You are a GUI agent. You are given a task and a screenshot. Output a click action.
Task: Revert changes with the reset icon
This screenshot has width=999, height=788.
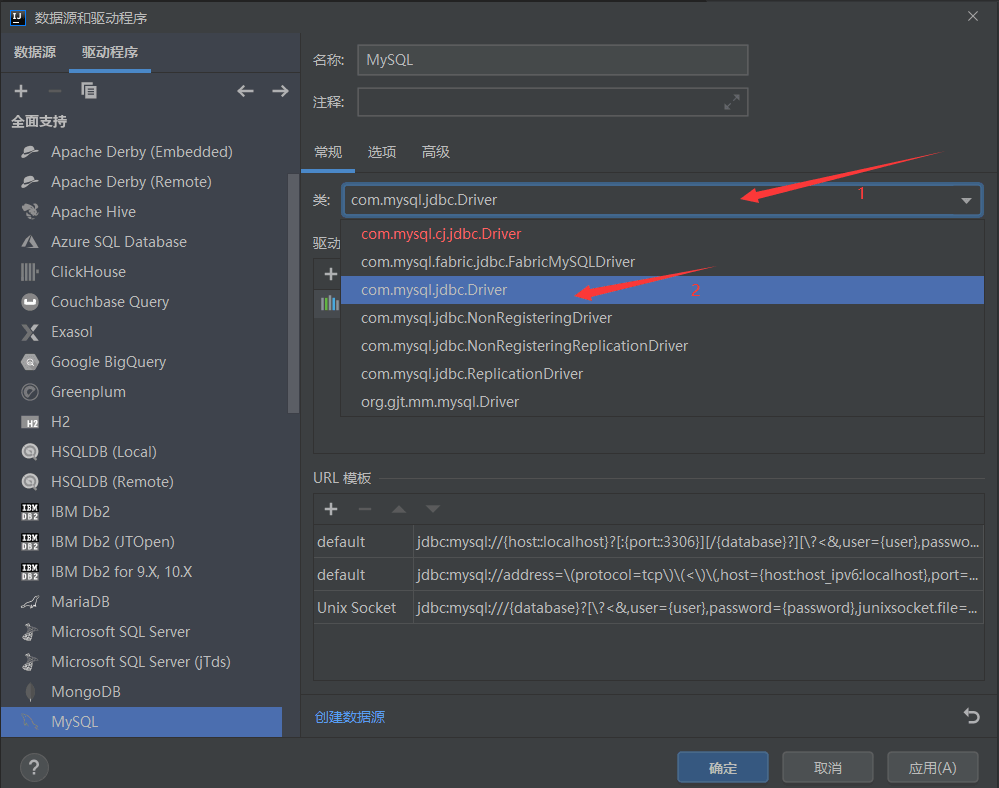point(970,716)
